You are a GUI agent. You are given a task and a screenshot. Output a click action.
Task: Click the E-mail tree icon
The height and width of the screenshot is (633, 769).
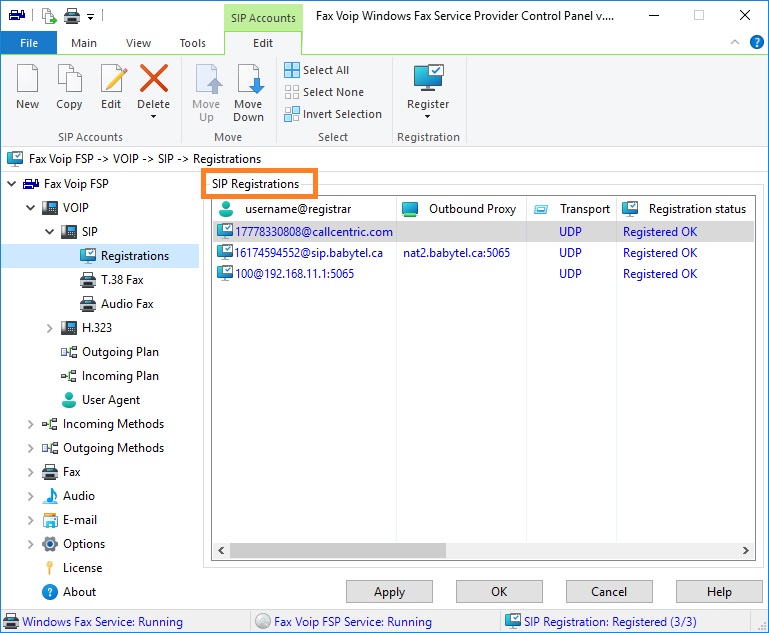(50, 520)
